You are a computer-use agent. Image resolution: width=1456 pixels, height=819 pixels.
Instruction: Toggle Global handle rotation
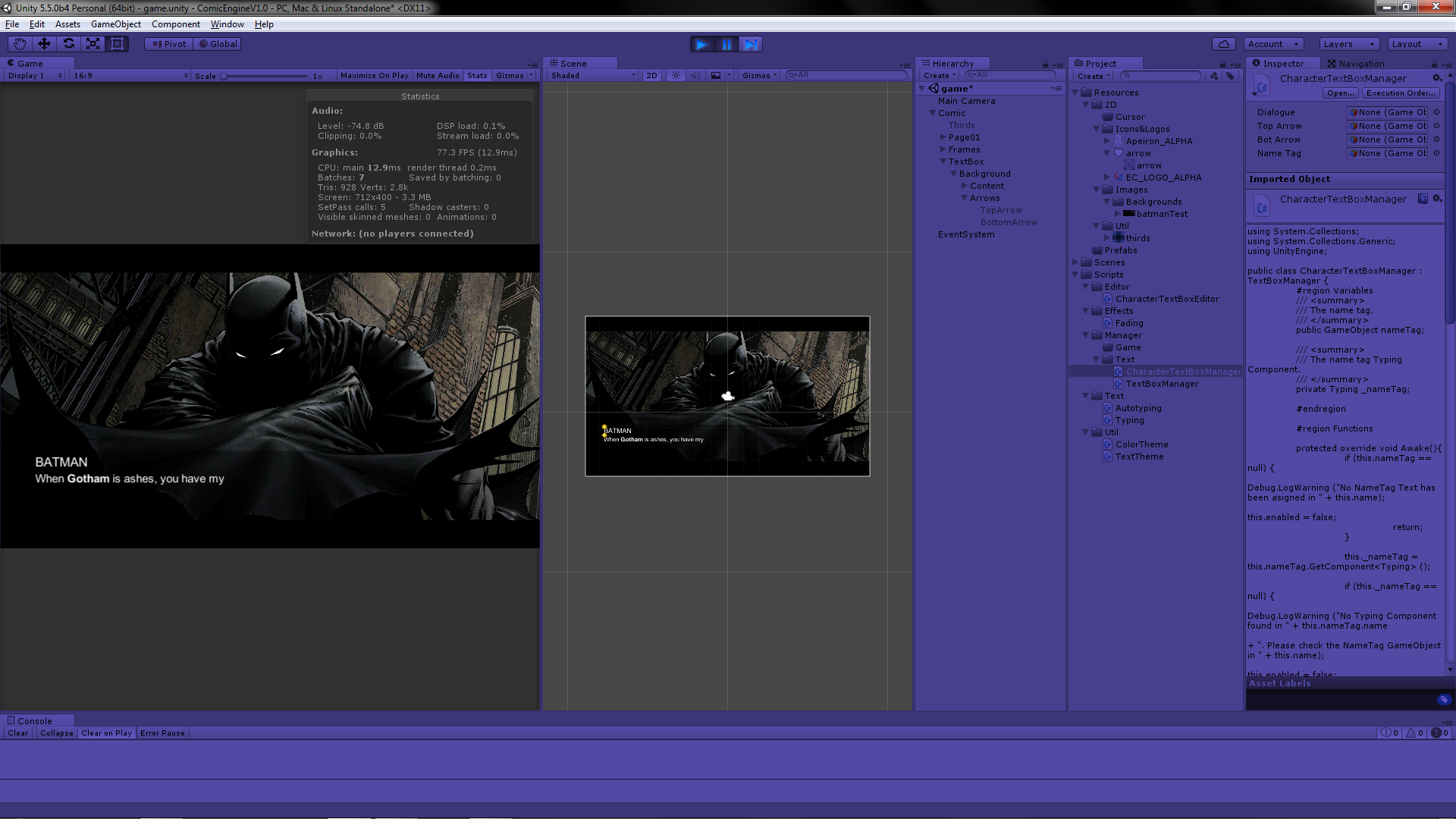[218, 44]
